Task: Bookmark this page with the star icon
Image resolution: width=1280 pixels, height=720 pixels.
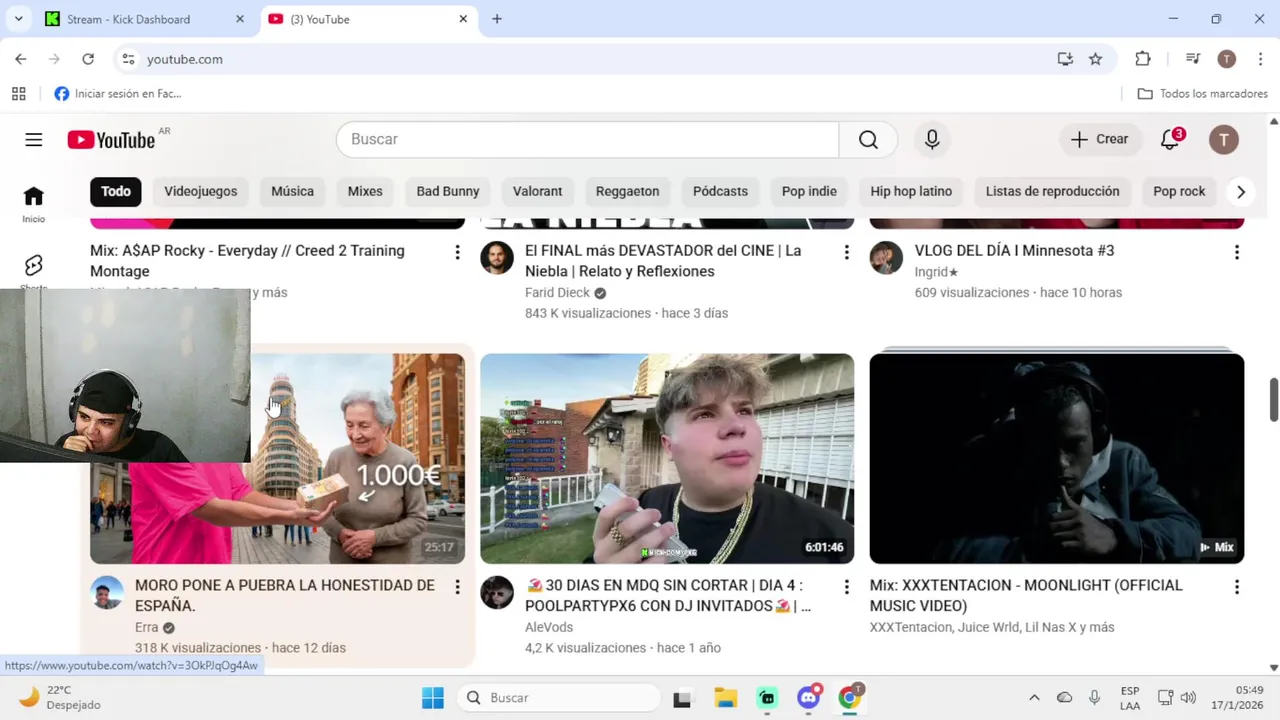Action: (1095, 59)
